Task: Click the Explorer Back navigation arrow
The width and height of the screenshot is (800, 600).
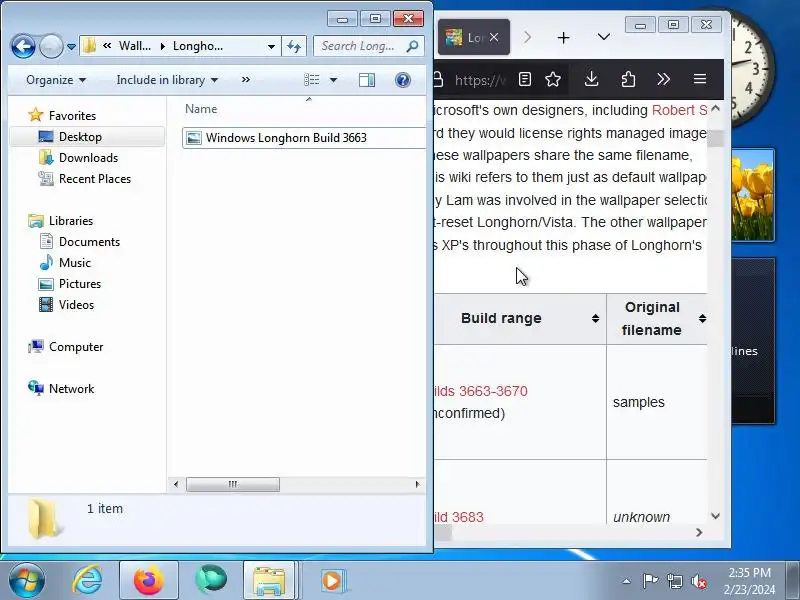Action: pos(23,46)
